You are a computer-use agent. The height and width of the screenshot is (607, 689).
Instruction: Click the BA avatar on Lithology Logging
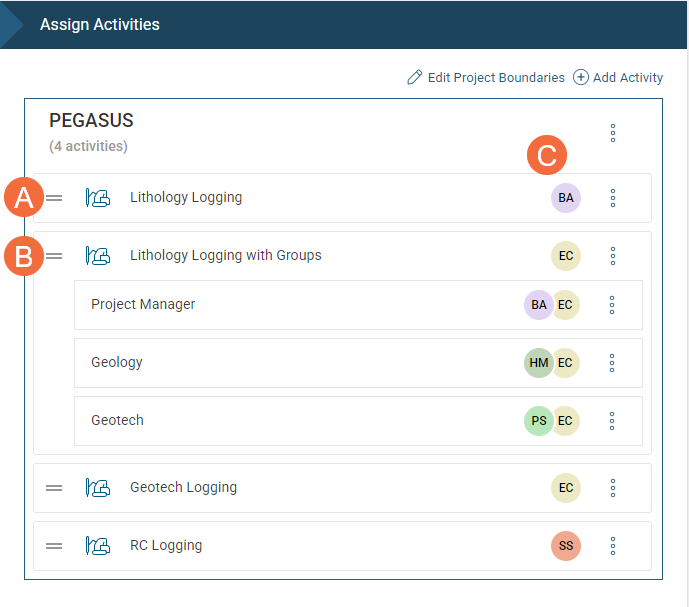pyautogui.click(x=566, y=198)
